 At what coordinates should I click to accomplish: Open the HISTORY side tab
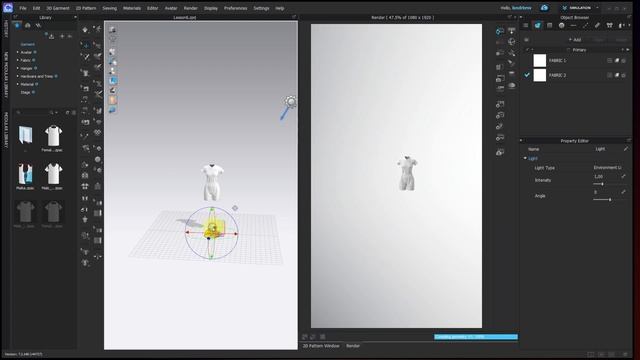[6, 30]
